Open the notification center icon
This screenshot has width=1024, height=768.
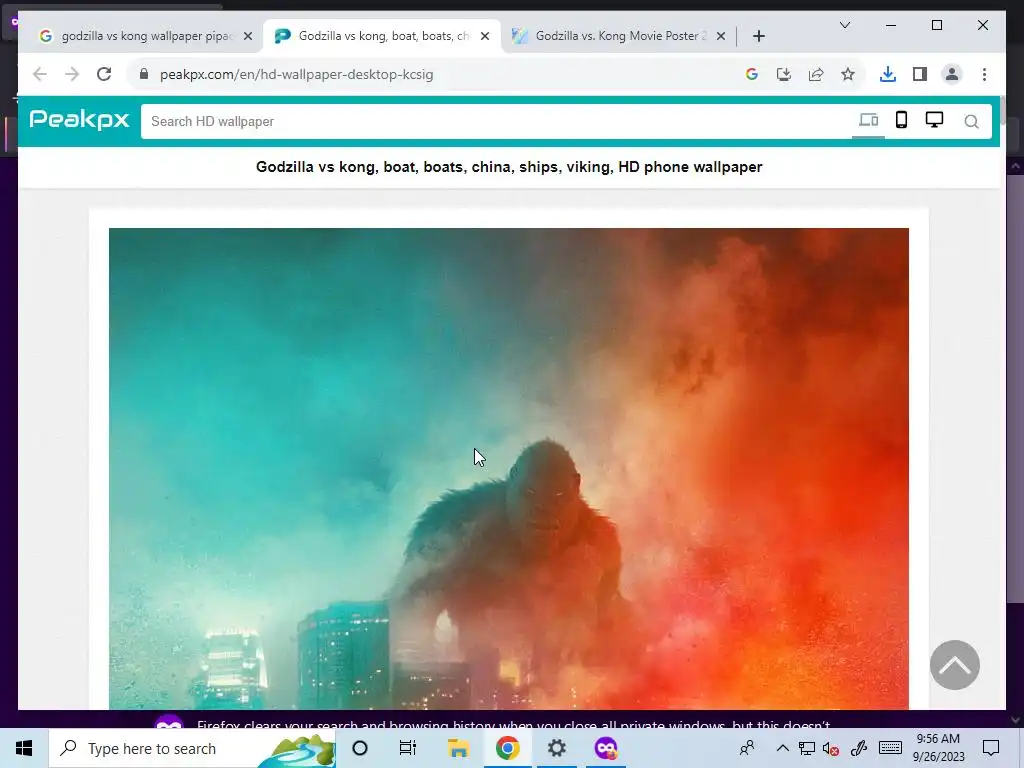(991, 748)
